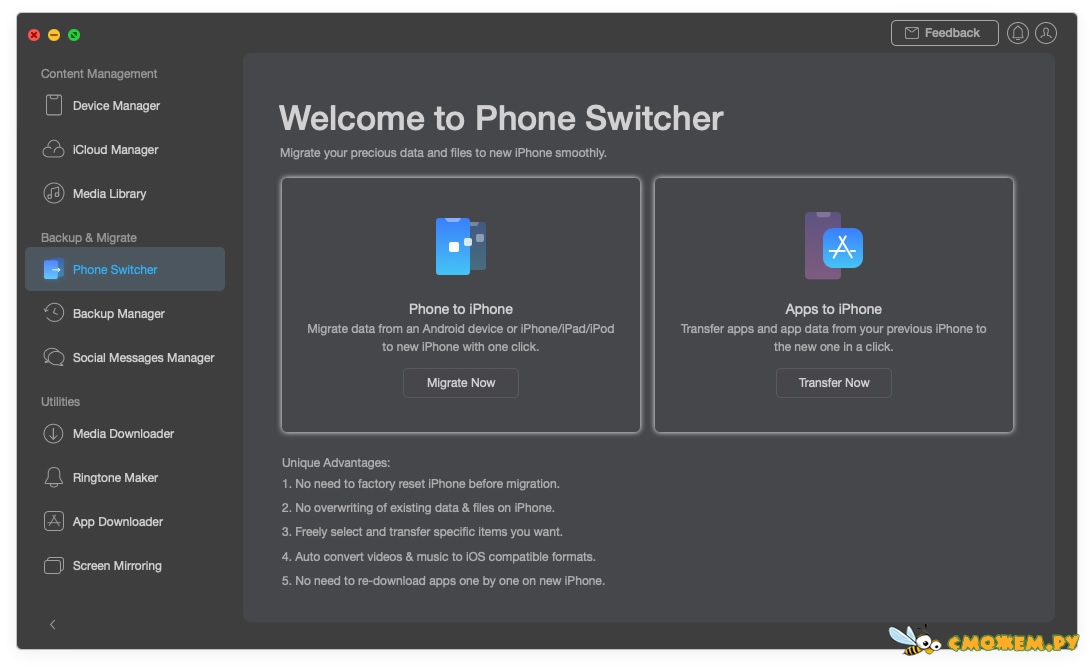Collapse the sidebar with the left chevron
Image resolution: width=1090 pixels, height=667 pixels.
[x=53, y=624]
